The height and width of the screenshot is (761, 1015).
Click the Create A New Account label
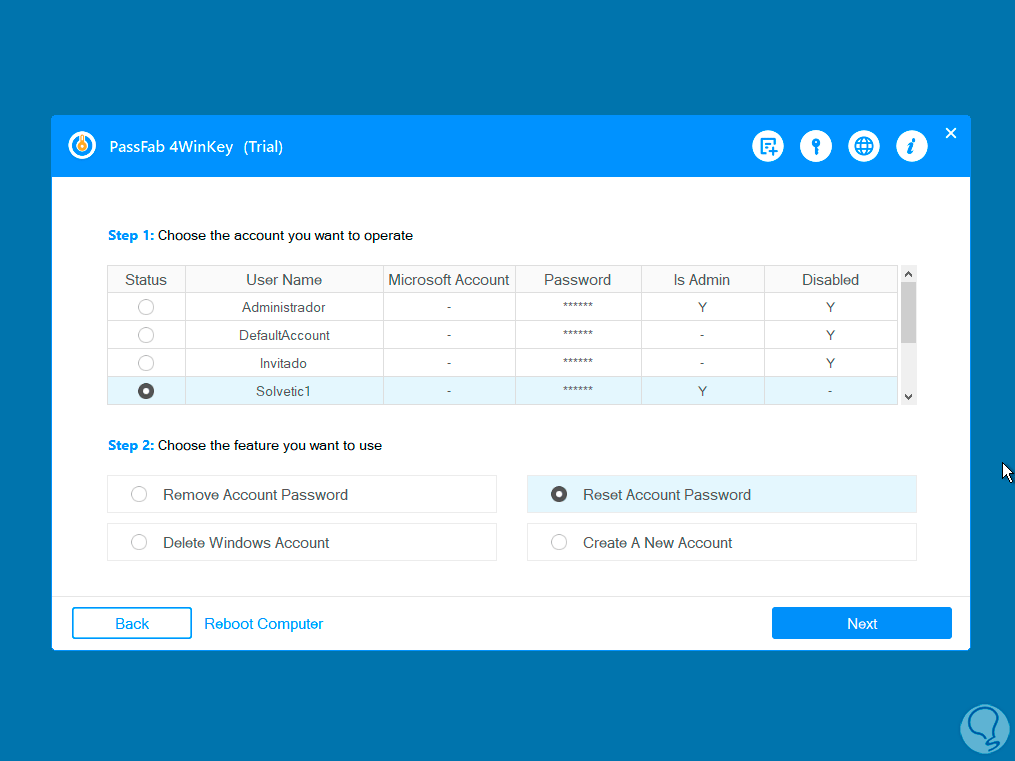(x=658, y=542)
